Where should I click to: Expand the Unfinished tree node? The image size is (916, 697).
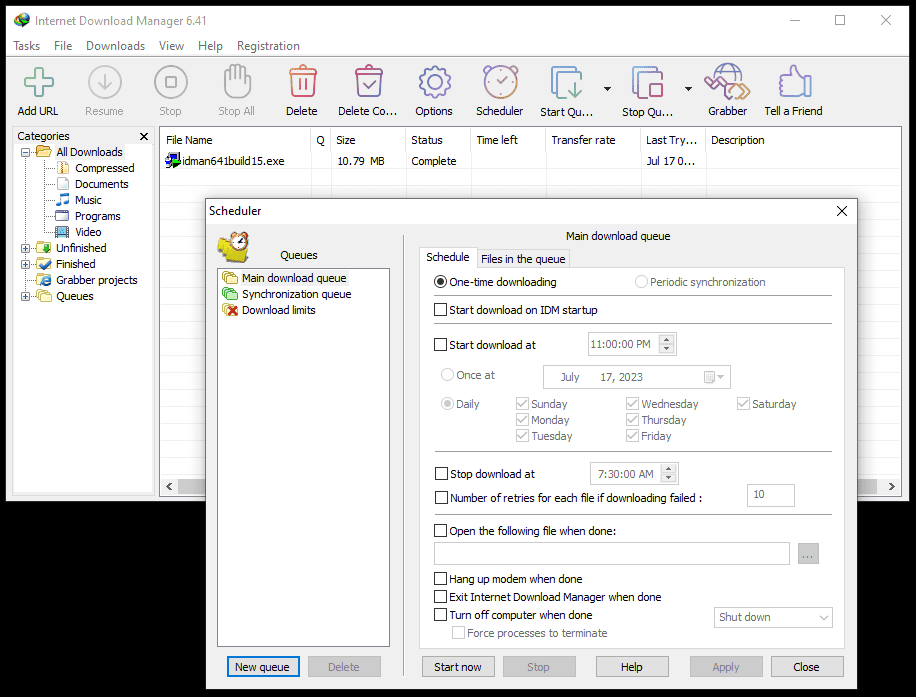tap(26, 248)
